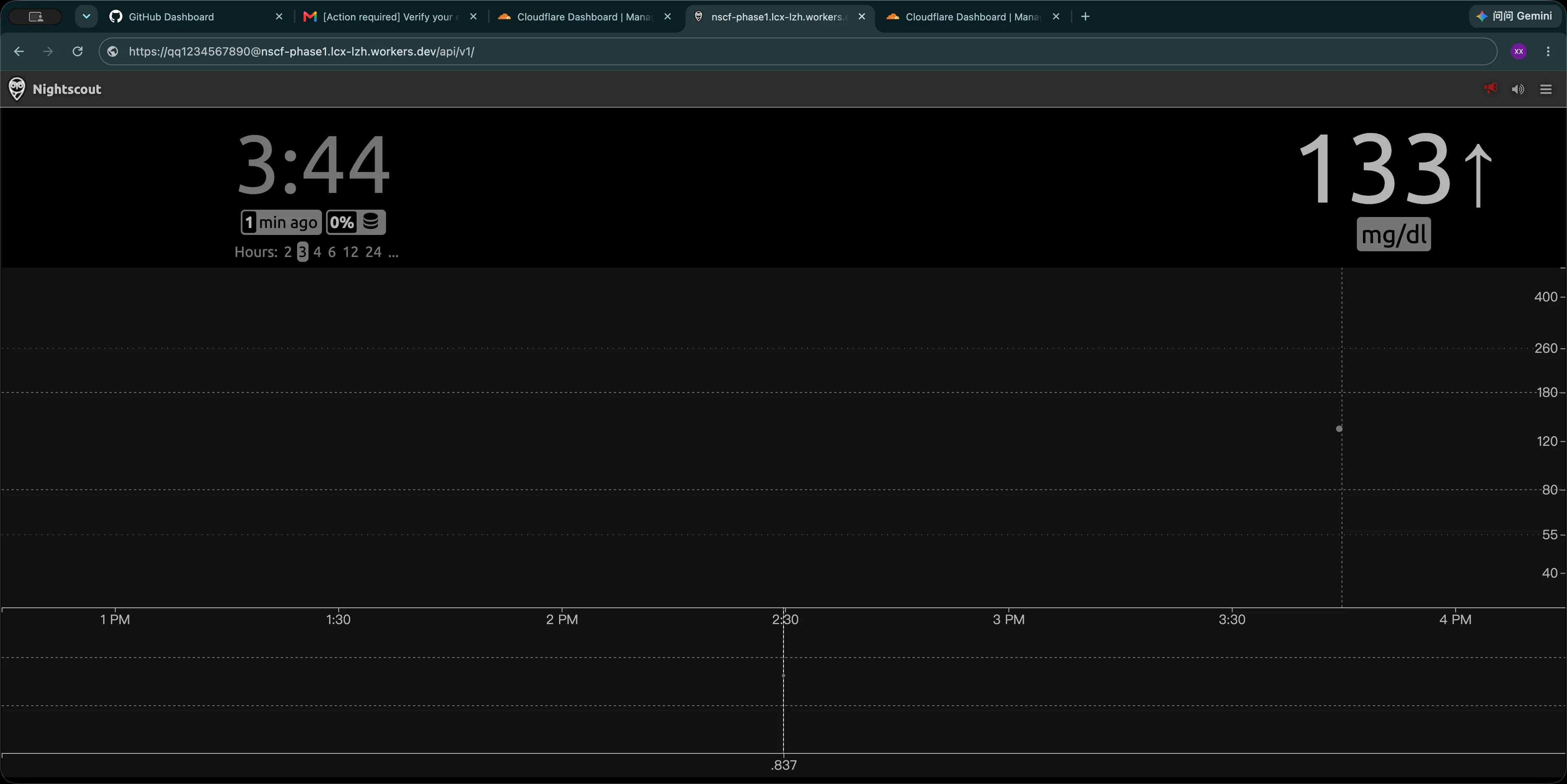Click the red megaphone announcement icon
1567x784 pixels.
pyautogui.click(x=1490, y=89)
